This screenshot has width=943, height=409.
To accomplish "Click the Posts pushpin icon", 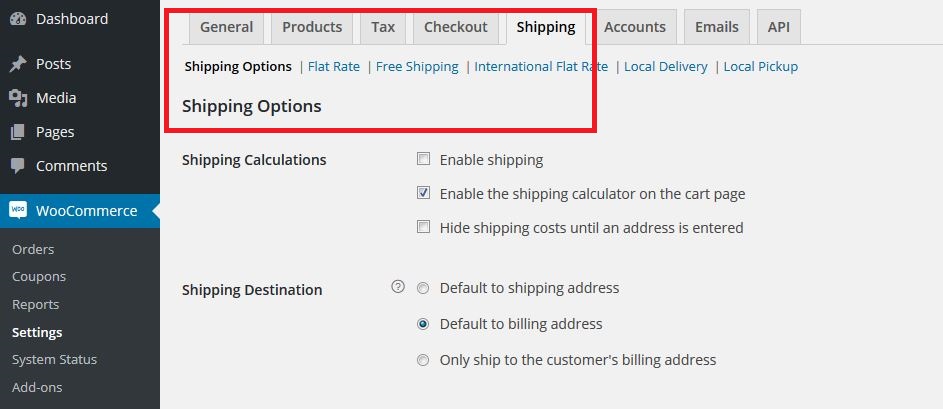I will point(18,64).
